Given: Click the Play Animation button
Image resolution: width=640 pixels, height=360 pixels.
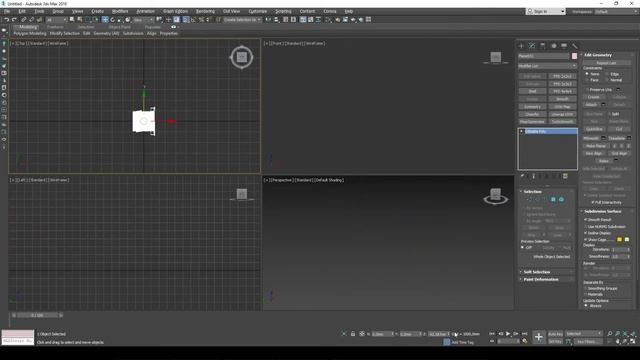Looking at the screenshot, I should pos(508,334).
